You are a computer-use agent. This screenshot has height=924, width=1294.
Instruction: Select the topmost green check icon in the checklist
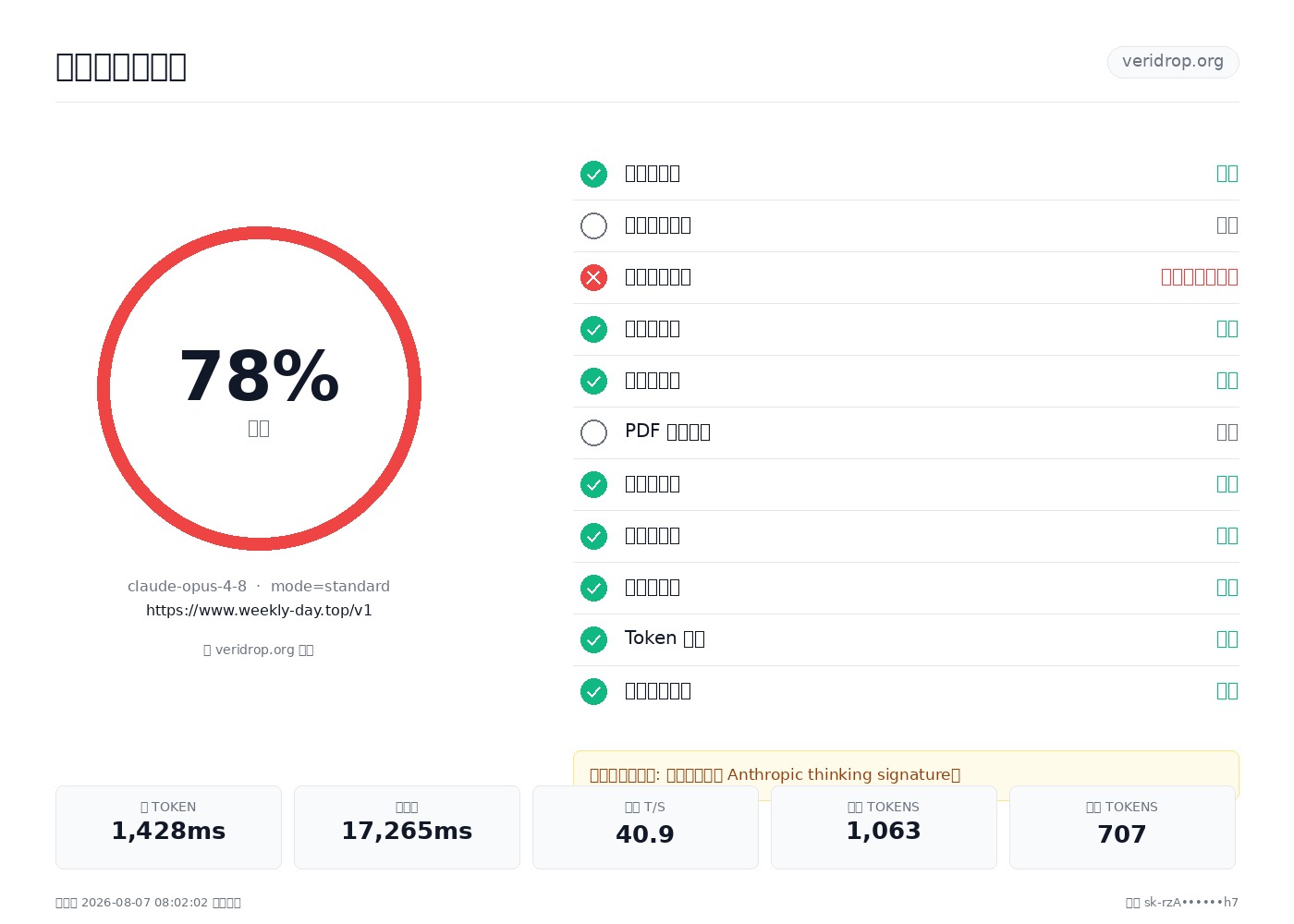point(593,174)
